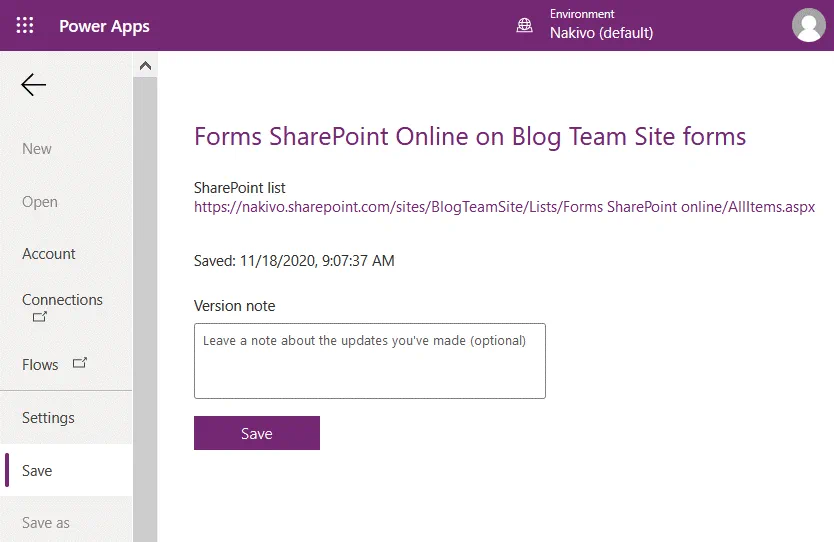Image resolution: width=834 pixels, height=542 pixels.
Task: Open Connections in the sidebar
Action: [62, 300]
